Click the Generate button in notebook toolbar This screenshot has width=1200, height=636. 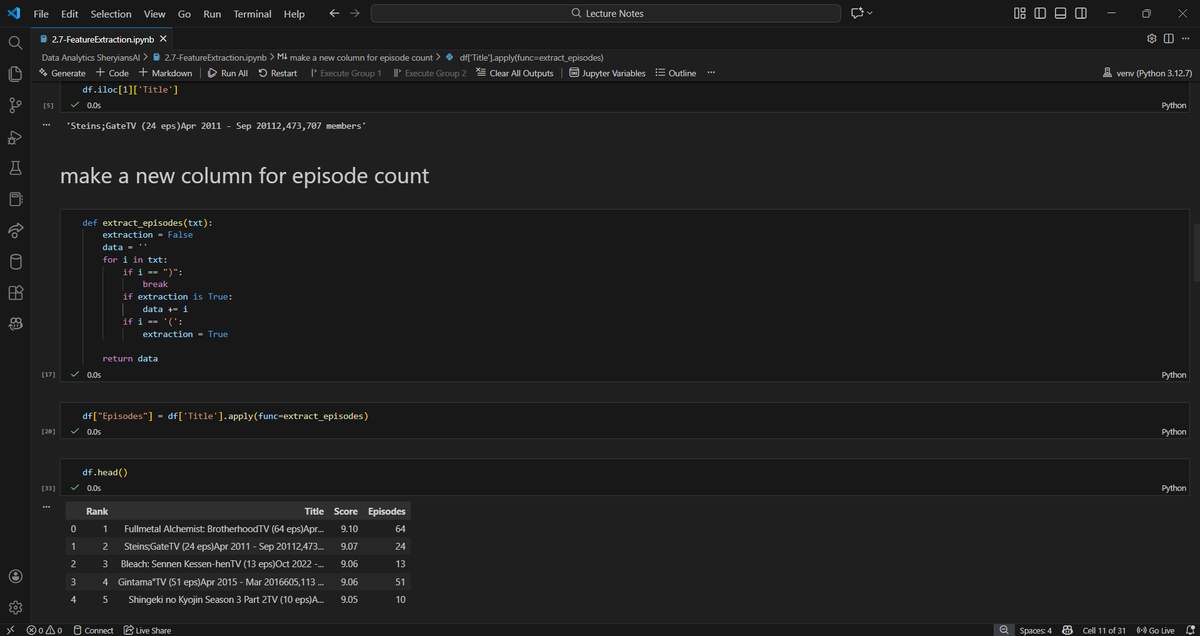pyautogui.click(x=62, y=73)
